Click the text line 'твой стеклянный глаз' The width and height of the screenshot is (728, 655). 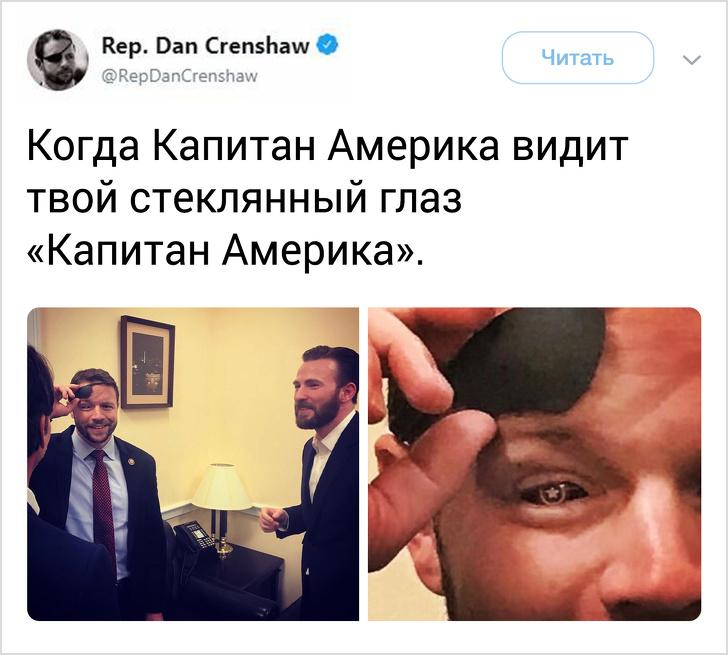245,199
